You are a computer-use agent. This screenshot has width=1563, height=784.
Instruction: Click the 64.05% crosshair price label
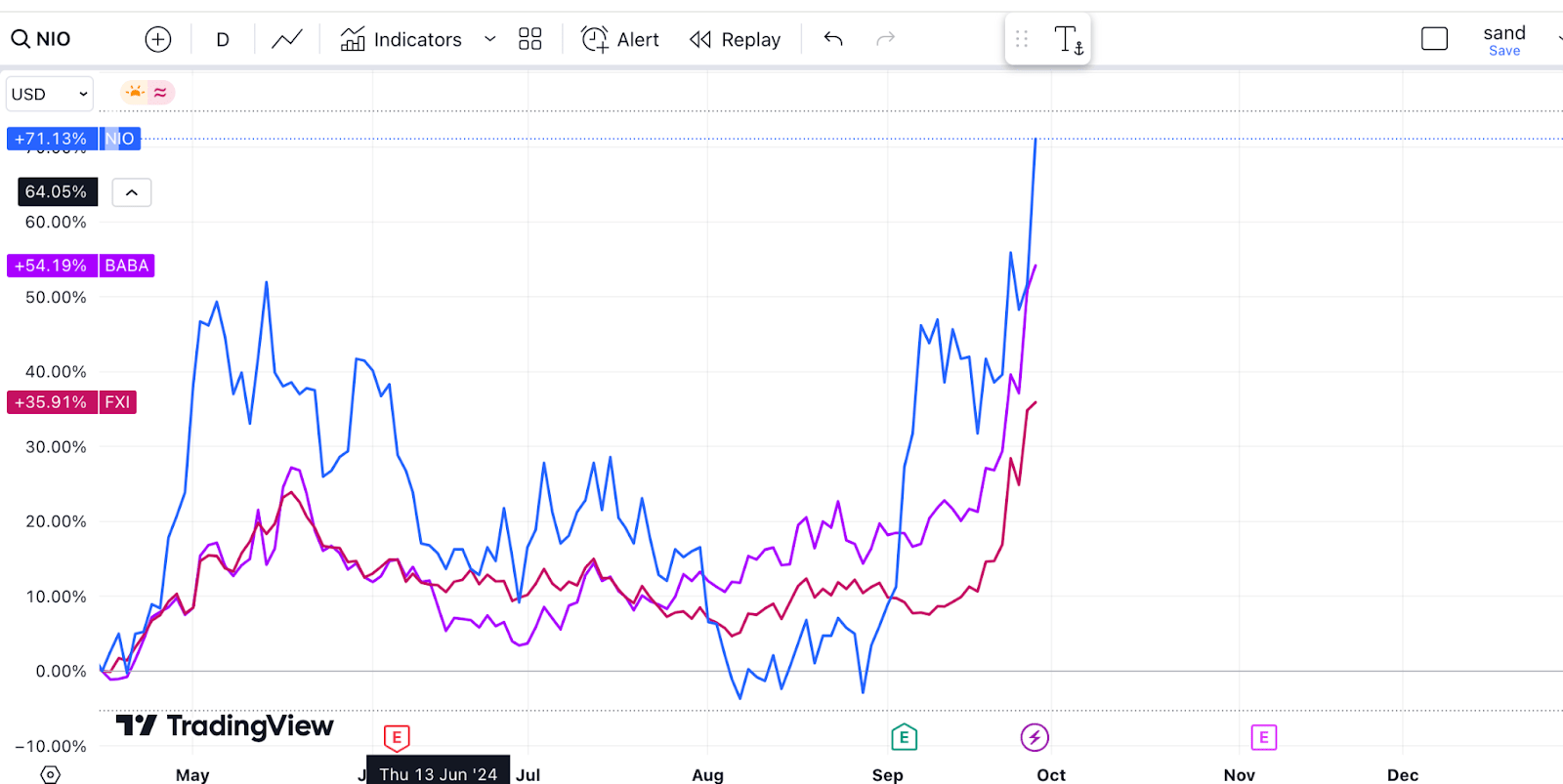(x=58, y=191)
